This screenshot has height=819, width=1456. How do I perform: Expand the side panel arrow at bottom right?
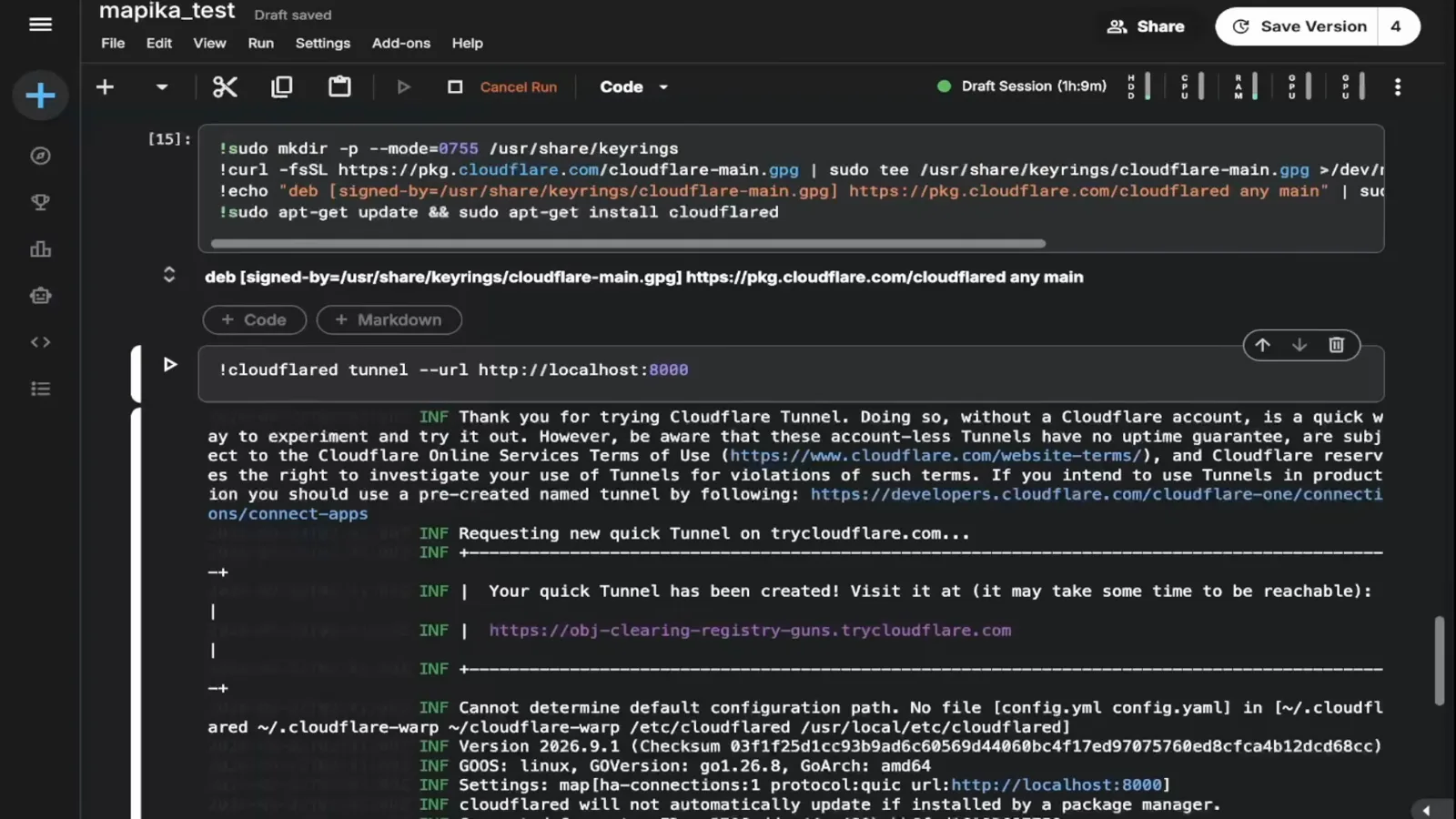(x=1426, y=810)
